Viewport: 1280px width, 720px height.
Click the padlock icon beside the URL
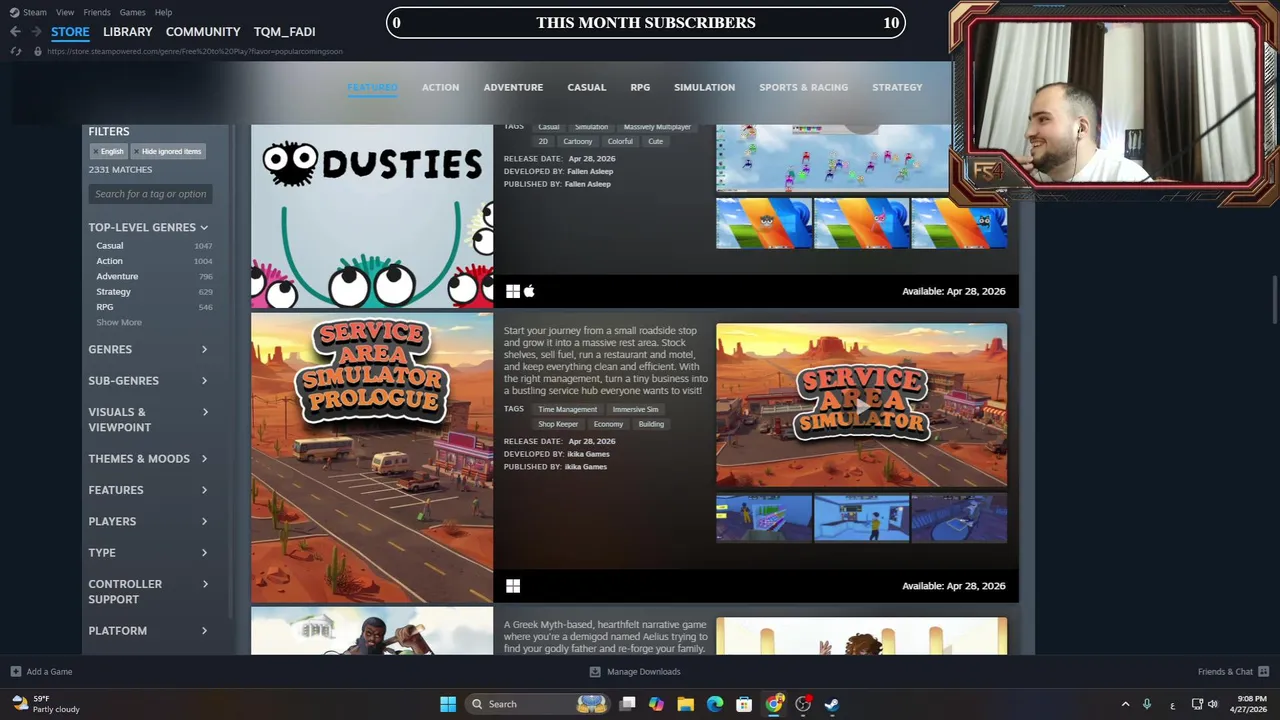point(38,51)
